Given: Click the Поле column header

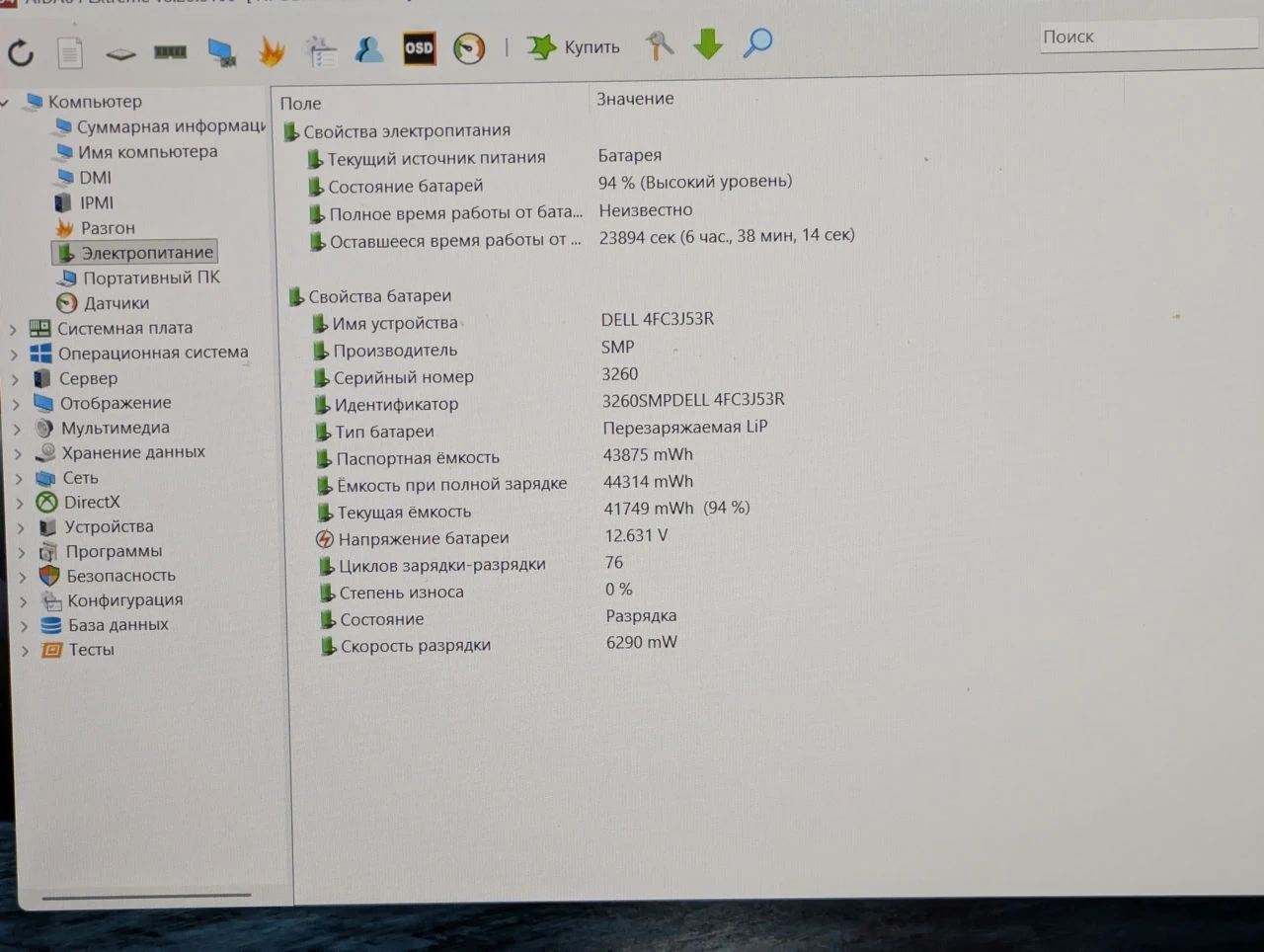Looking at the screenshot, I should (x=300, y=104).
